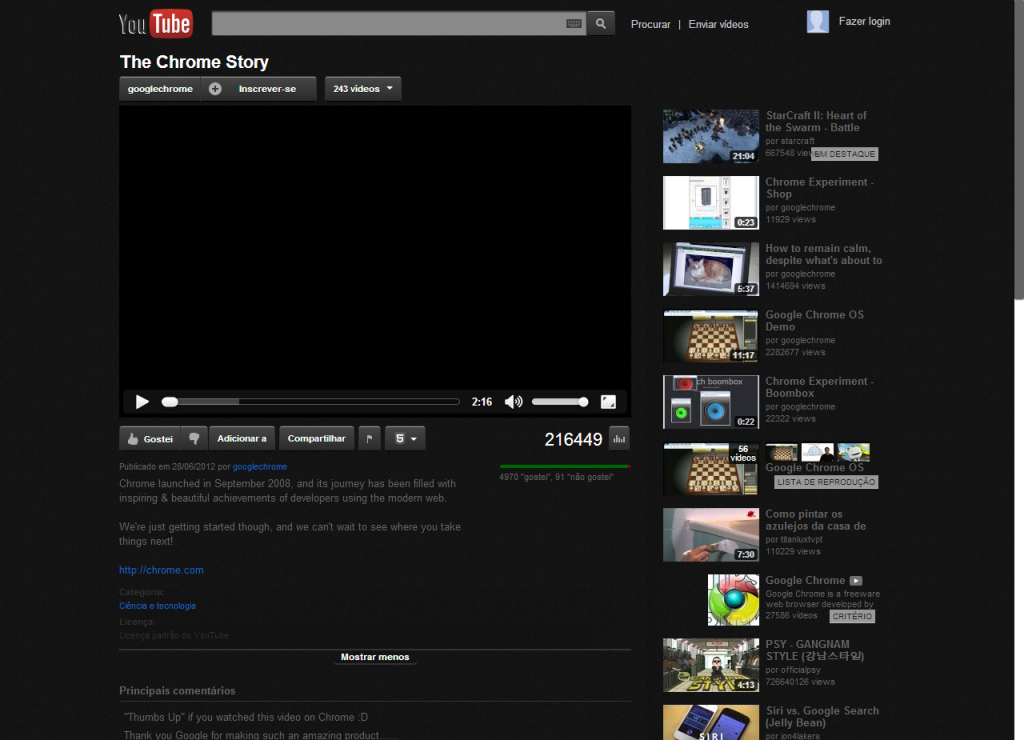Click the googlechrome author link in publish line

pyautogui.click(x=260, y=466)
